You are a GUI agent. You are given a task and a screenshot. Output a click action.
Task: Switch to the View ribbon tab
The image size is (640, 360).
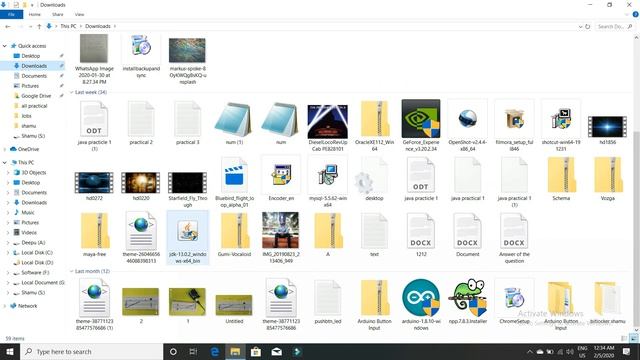pyautogui.click(x=80, y=14)
